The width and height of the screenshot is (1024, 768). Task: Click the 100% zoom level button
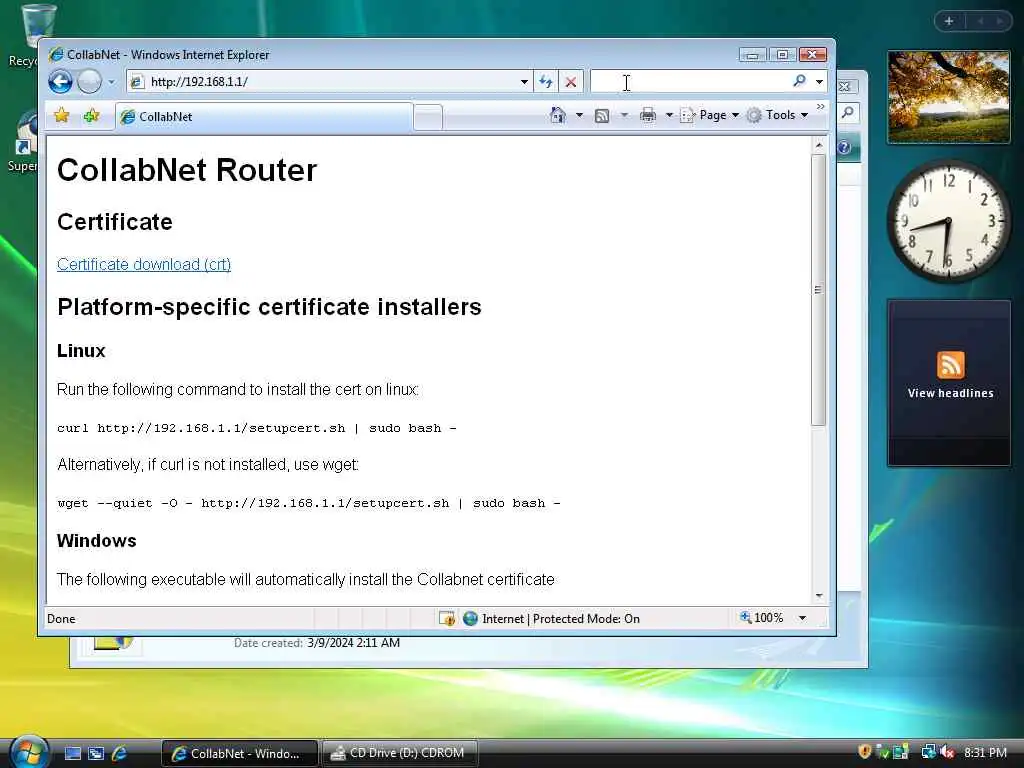pos(762,618)
